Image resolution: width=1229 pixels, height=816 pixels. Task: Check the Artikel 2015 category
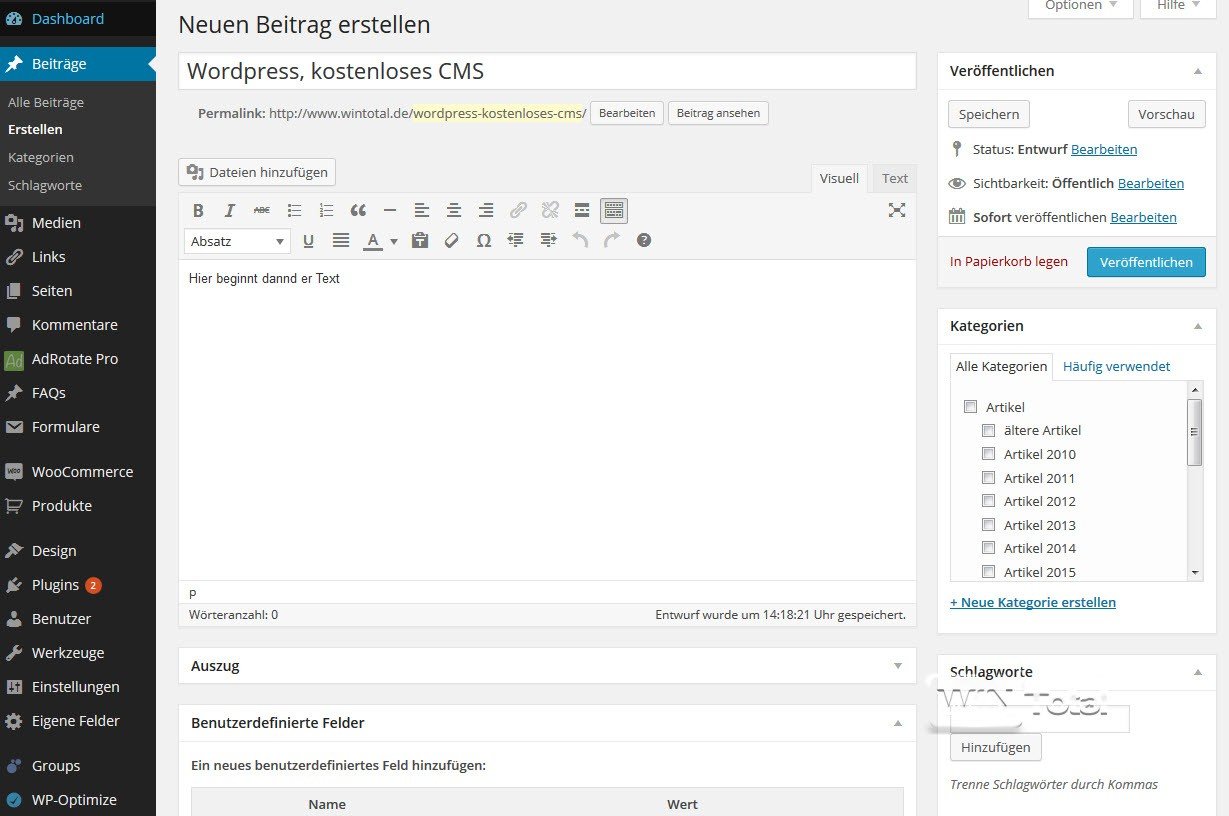(988, 572)
